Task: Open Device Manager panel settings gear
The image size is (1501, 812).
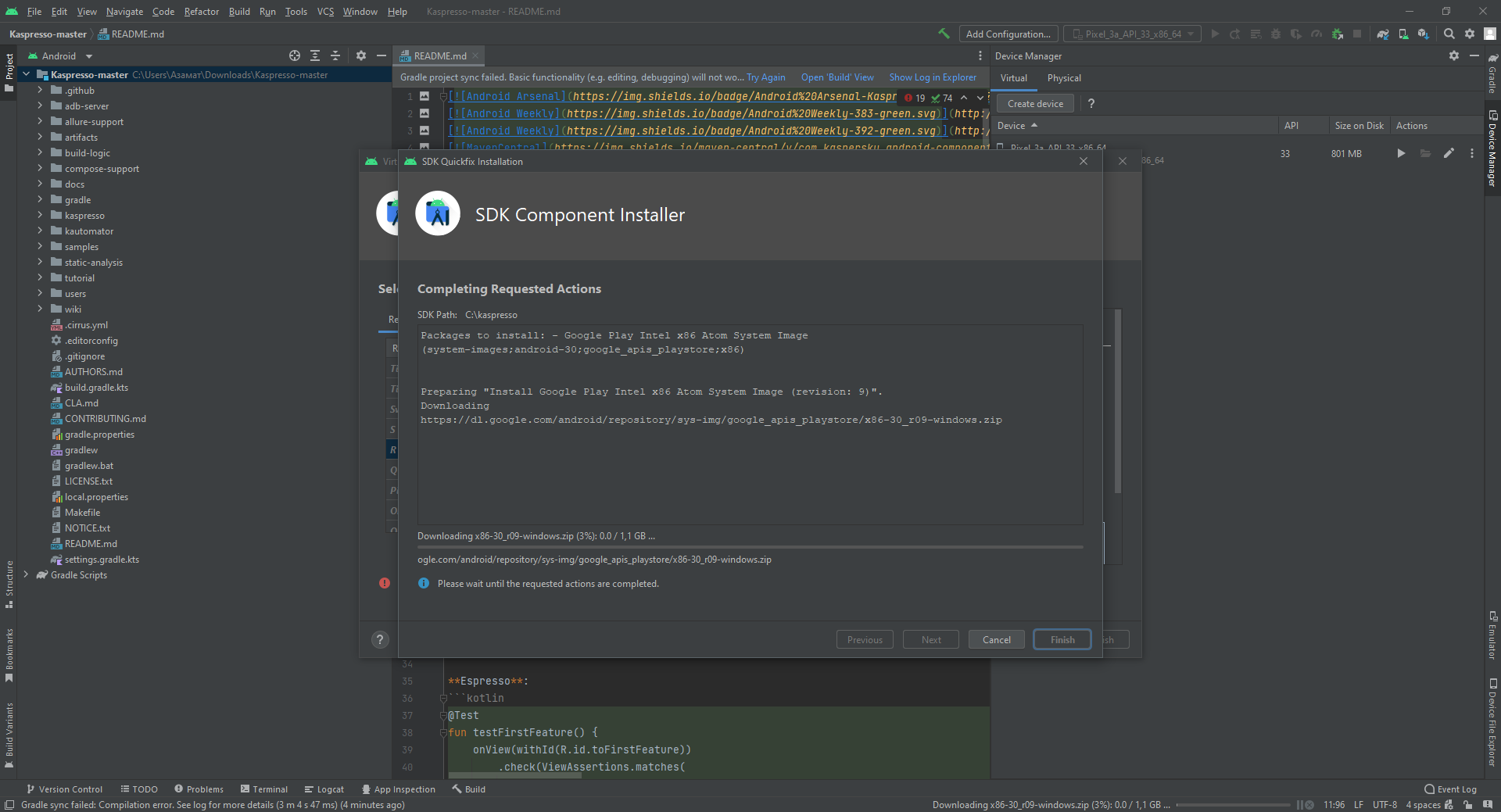Action: 1454,55
